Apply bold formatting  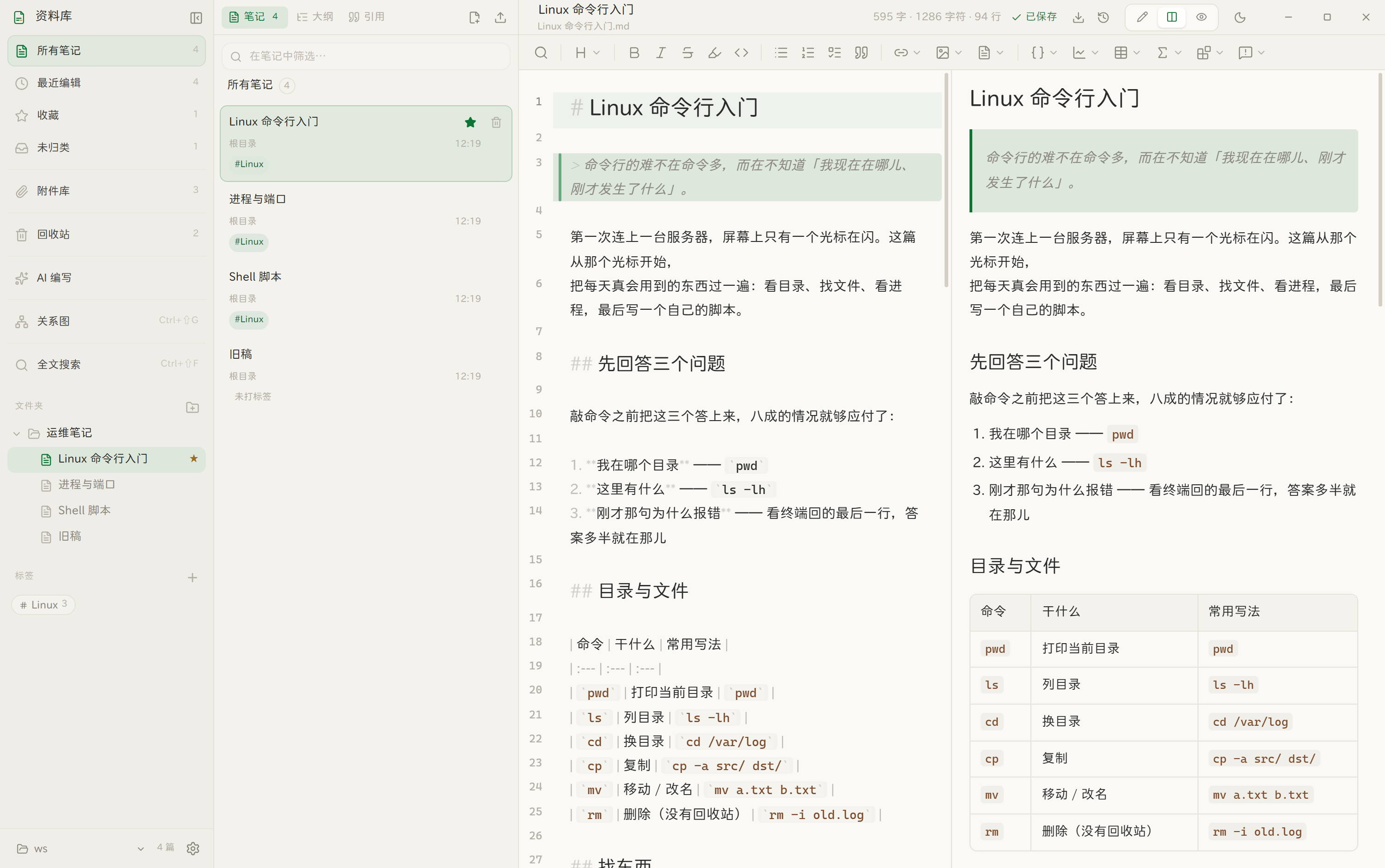pyautogui.click(x=634, y=53)
